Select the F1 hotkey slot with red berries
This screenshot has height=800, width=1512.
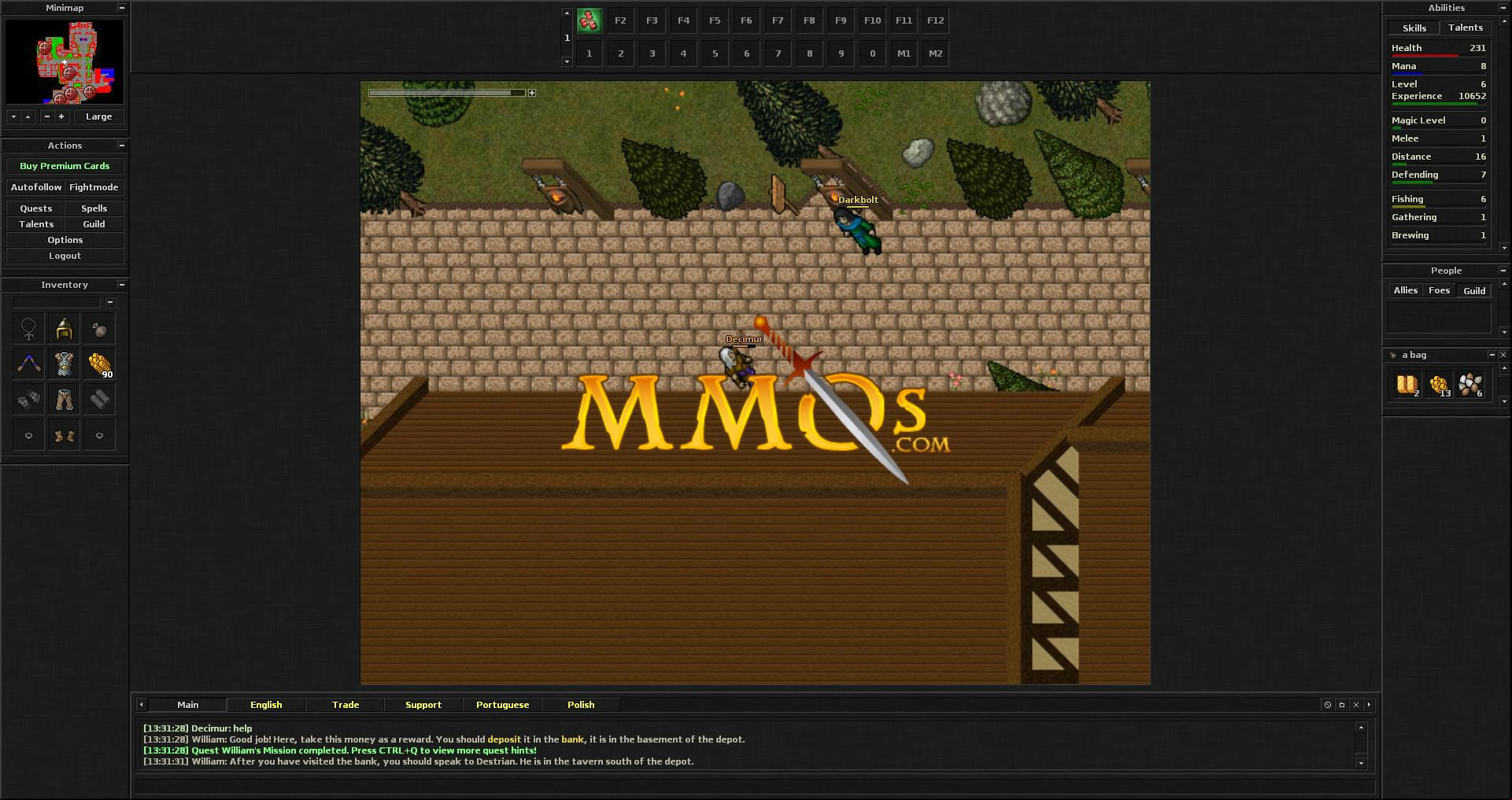point(589,20)
